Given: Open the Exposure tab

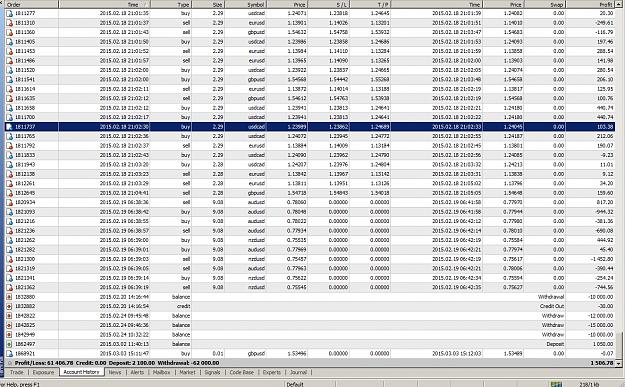Looking at the screenshot, I should pos(43,372).
